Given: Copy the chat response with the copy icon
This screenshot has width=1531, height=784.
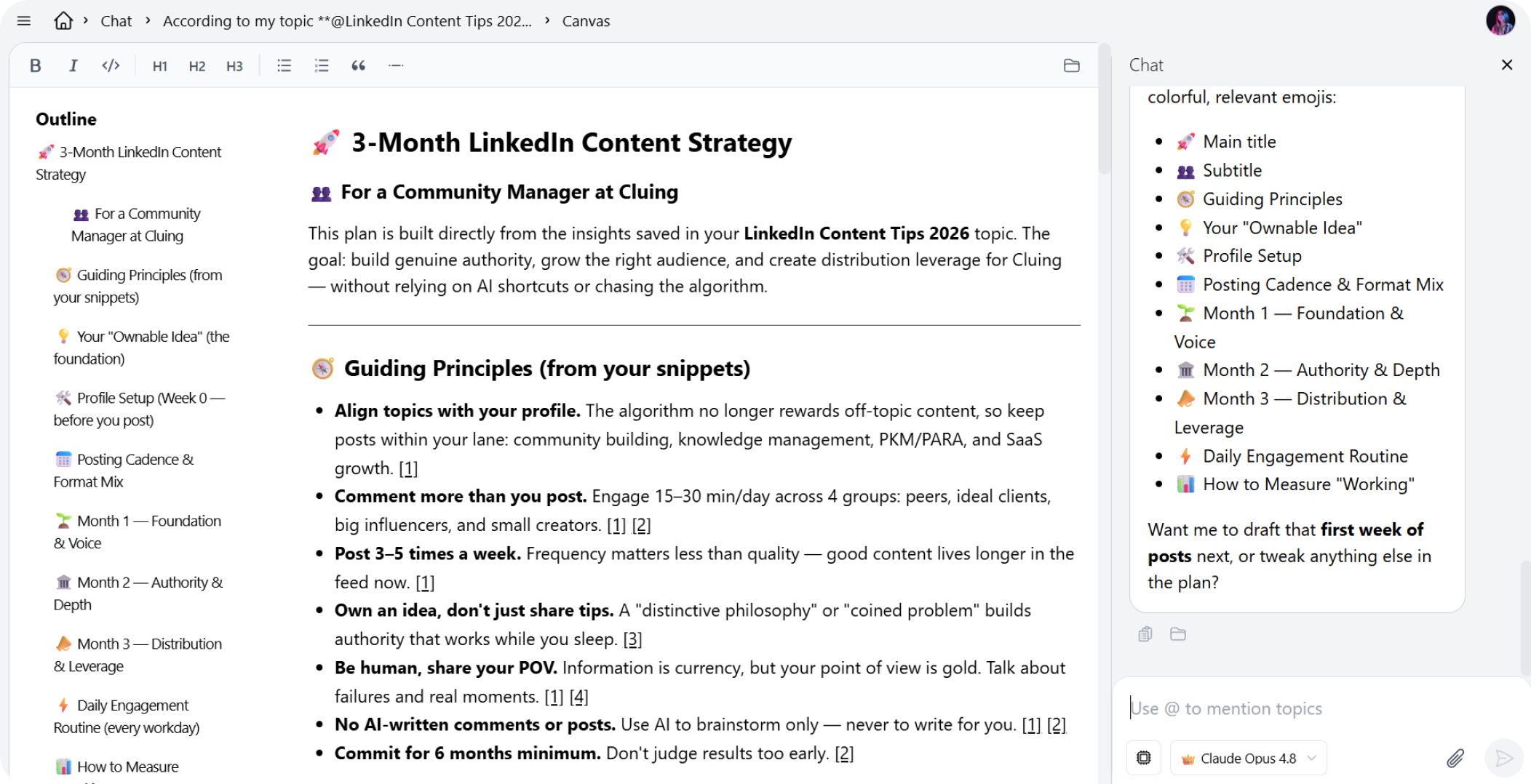Looking at the screenshot, I should (x=1145, y=634).
